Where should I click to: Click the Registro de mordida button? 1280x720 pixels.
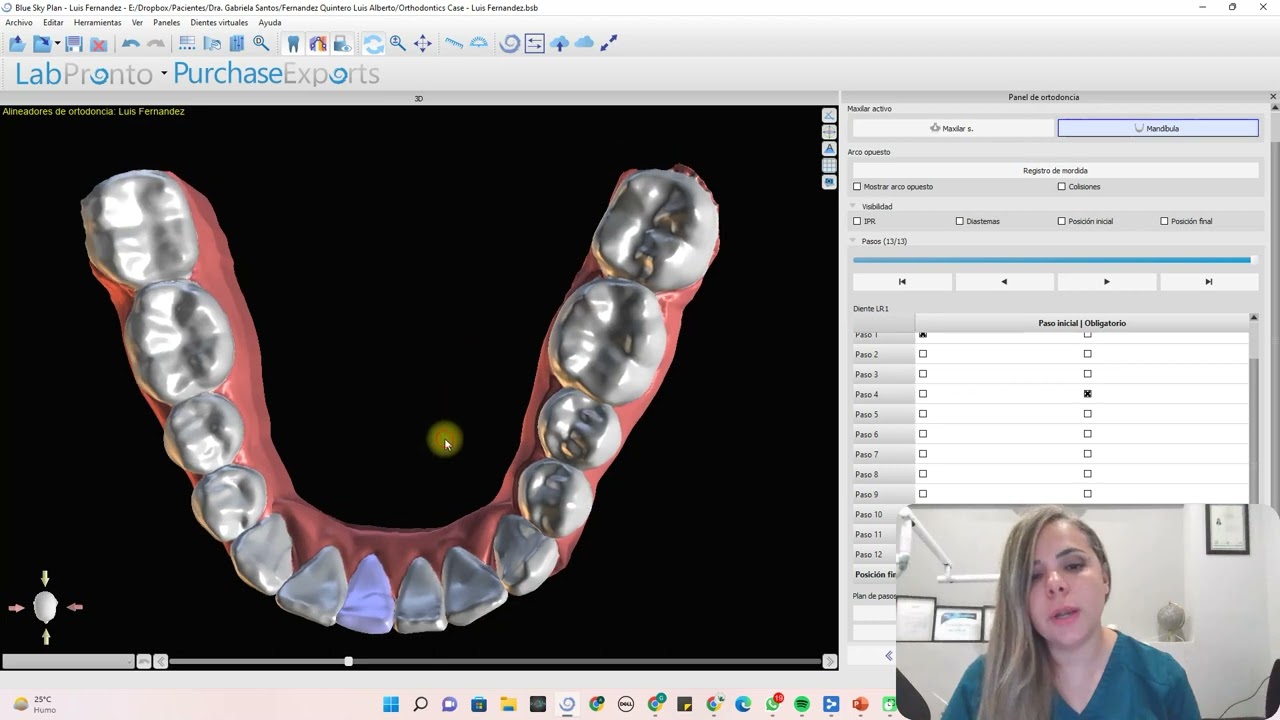[1055, 170]
